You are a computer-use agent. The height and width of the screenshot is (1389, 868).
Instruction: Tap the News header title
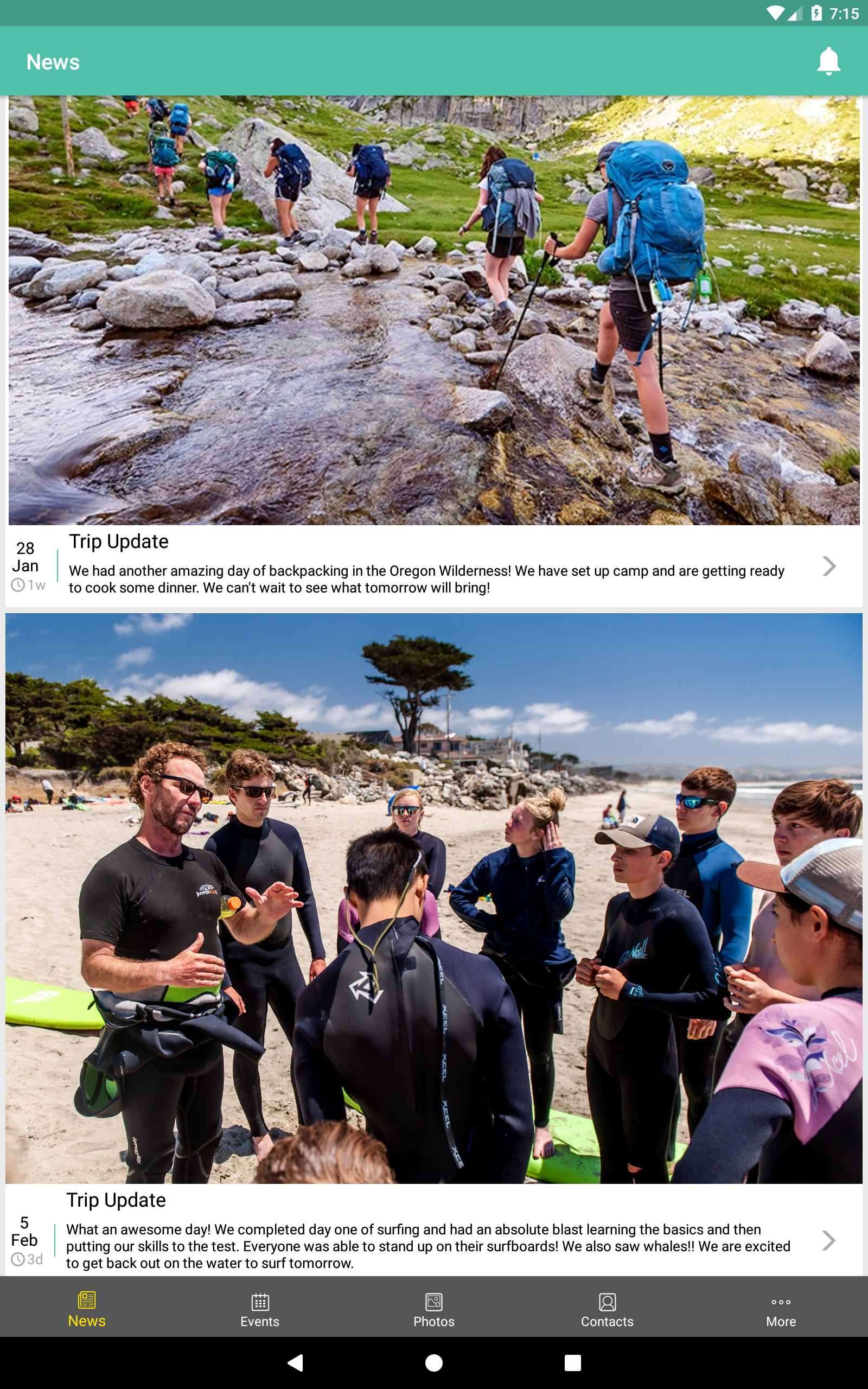53,61
